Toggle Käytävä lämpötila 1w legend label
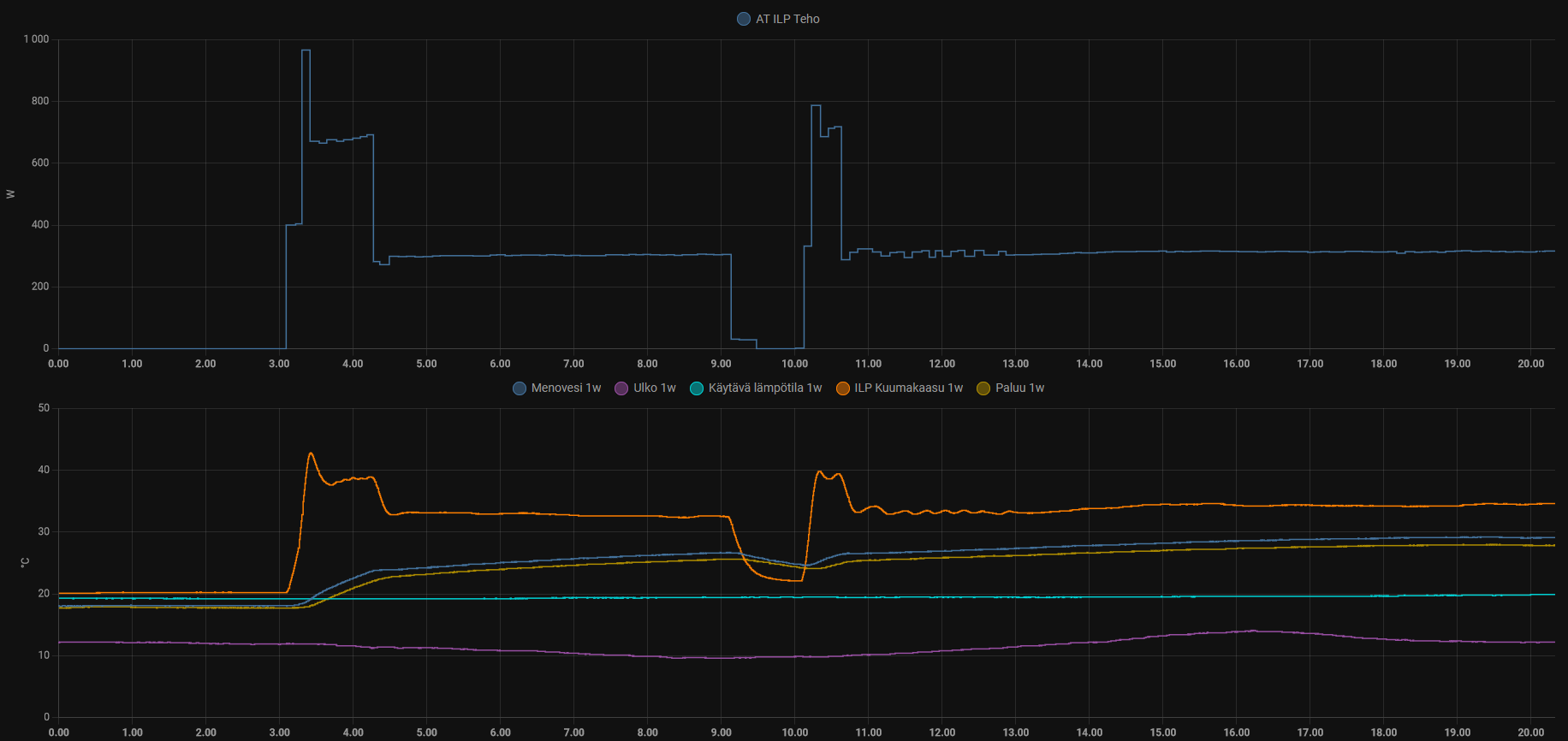The image size is (1568, 741). 764,388
